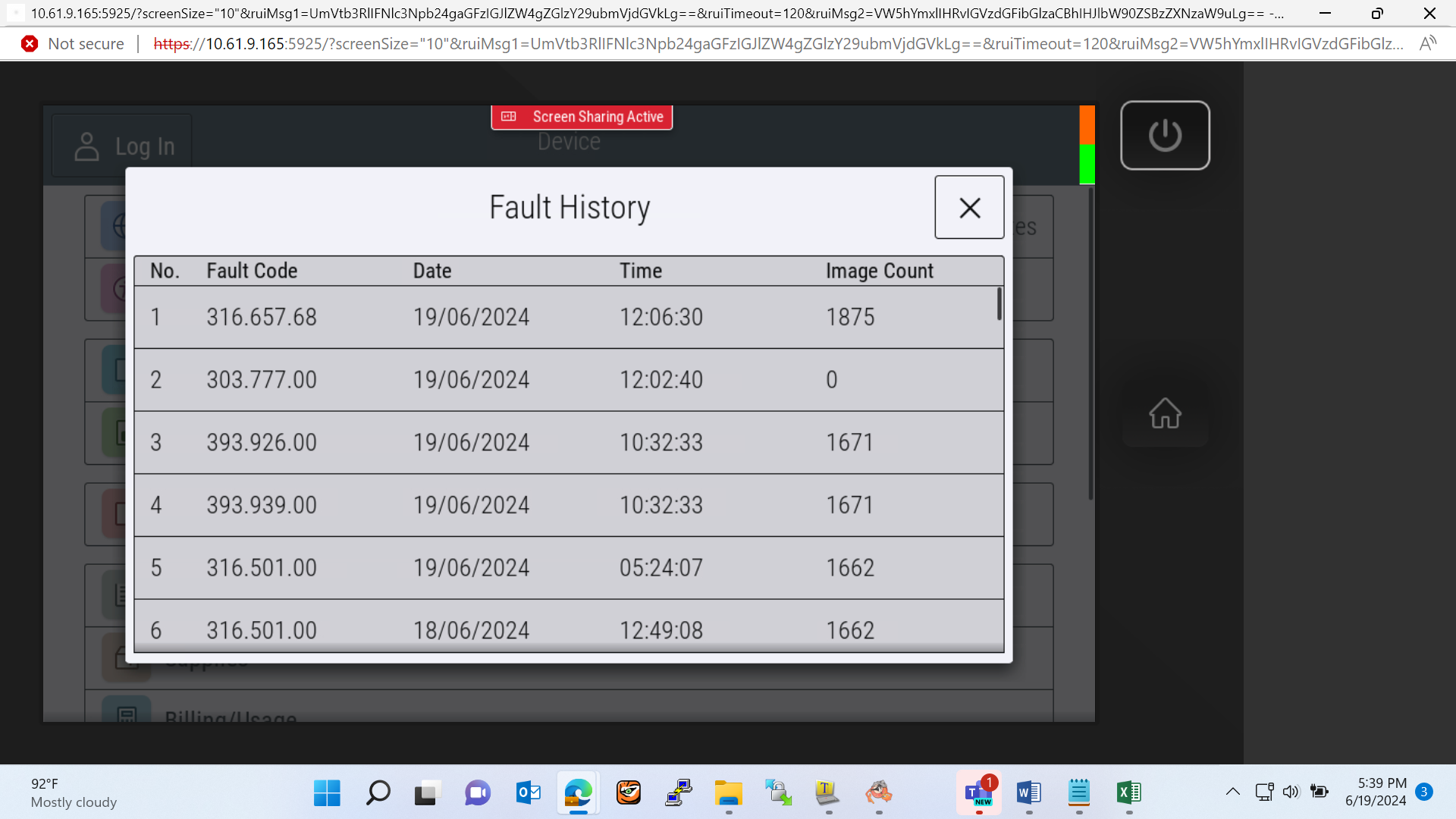The width and height of the screenshot is (1456, 819).
Task: Click the Screen Sharing Active banner
Action: point(582,117)
